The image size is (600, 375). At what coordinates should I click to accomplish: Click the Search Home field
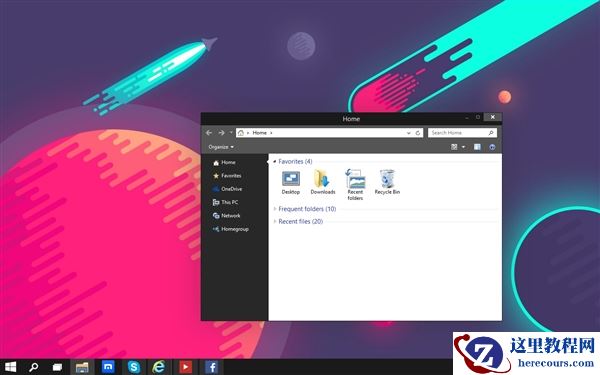pyautogui.click(x=462, y=133)
